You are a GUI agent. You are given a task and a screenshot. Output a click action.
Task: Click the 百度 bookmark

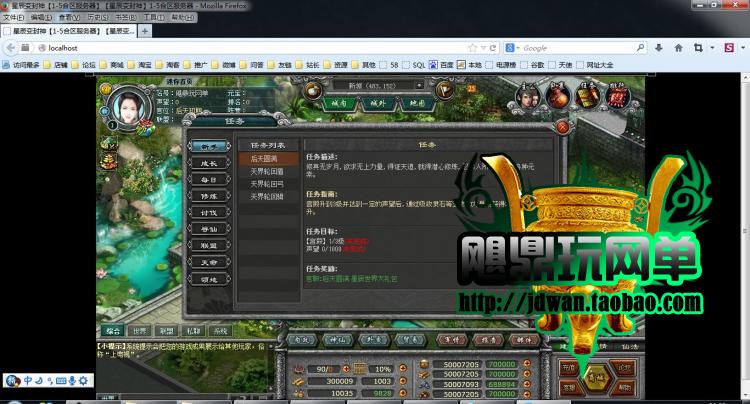pos(441,65)
